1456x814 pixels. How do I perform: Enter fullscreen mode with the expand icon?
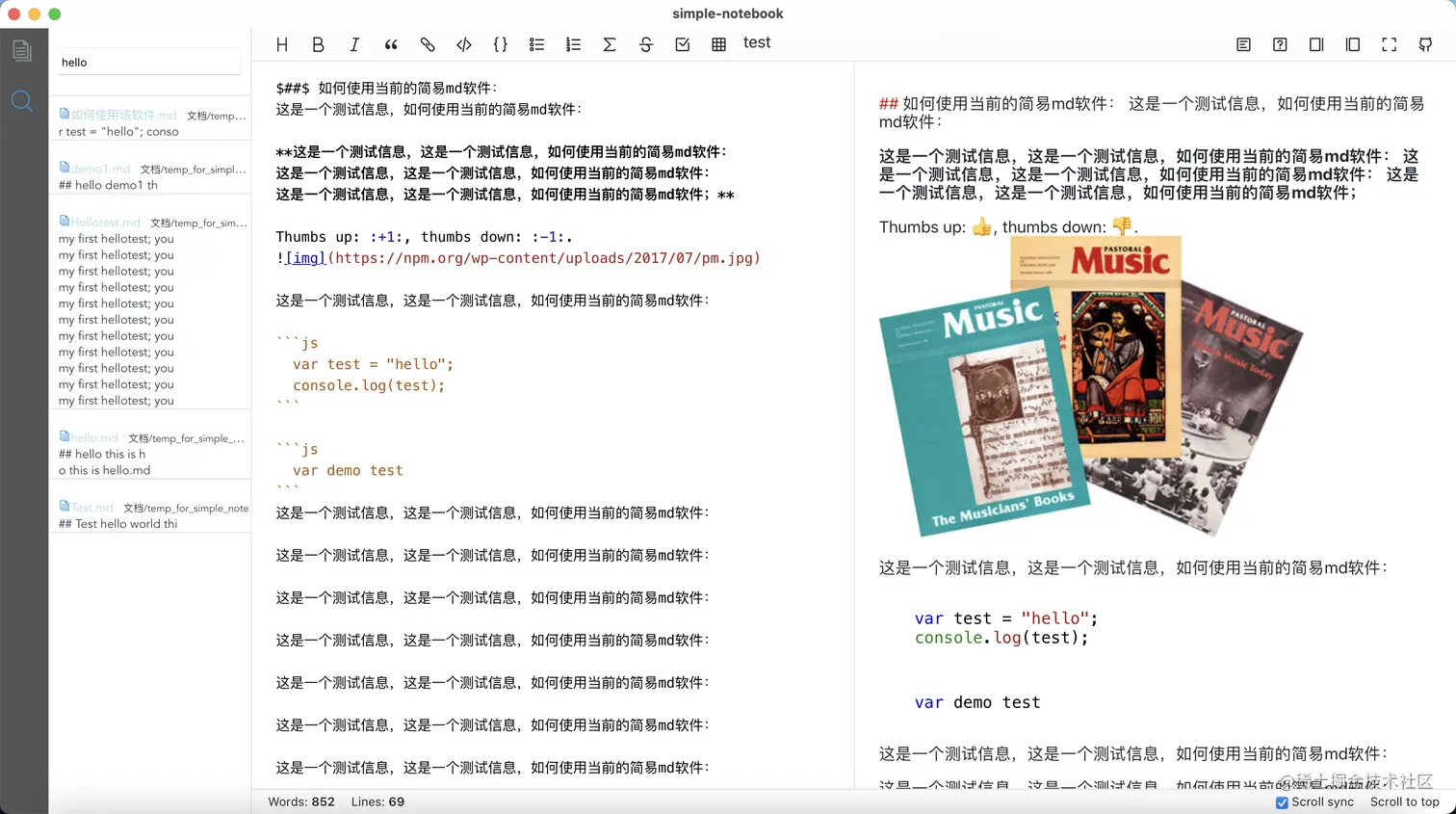(x=1389, y=44)
